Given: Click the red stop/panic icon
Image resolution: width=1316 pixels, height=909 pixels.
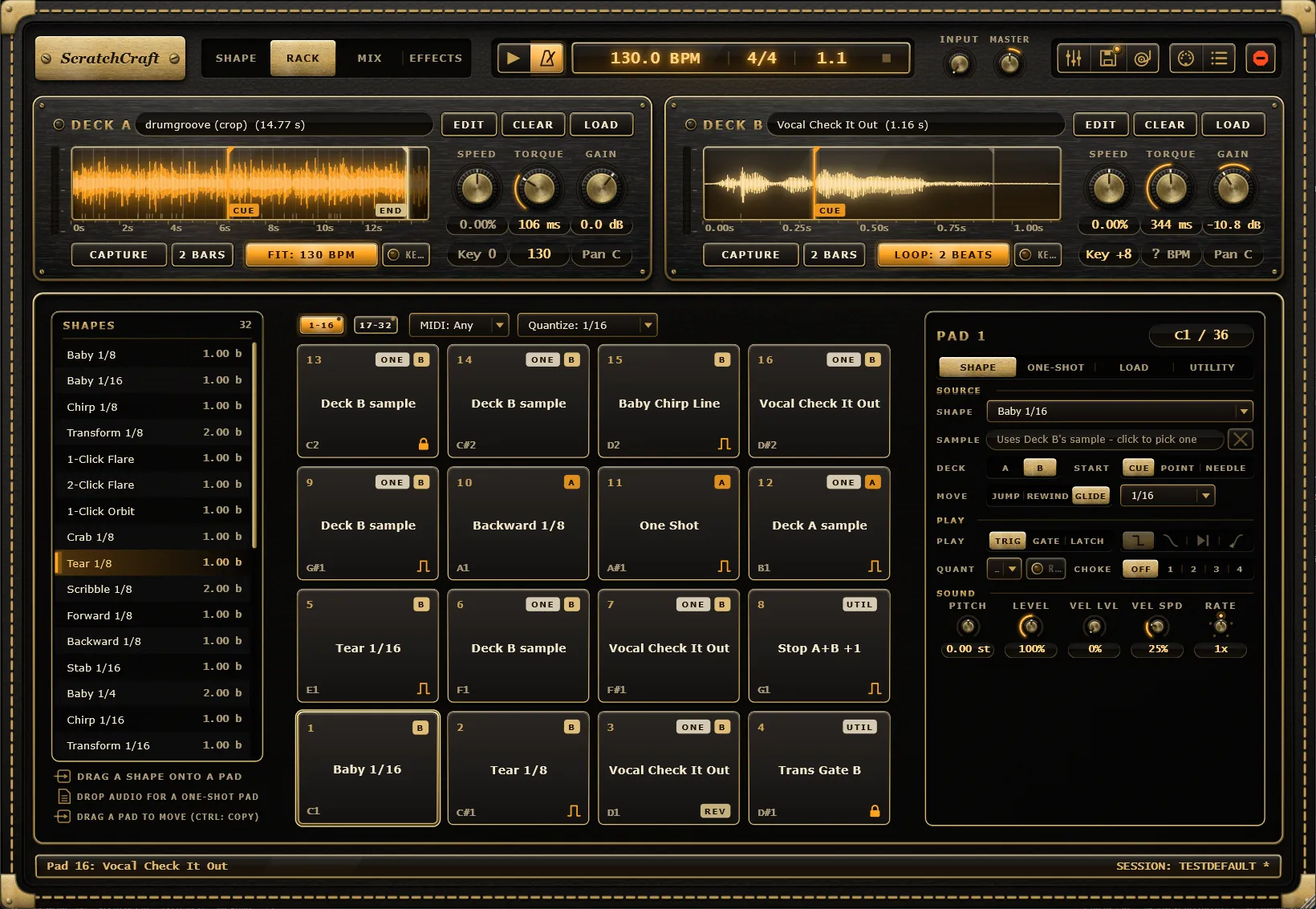Looking at the screenshot, I should click(x=1261, y=59).
